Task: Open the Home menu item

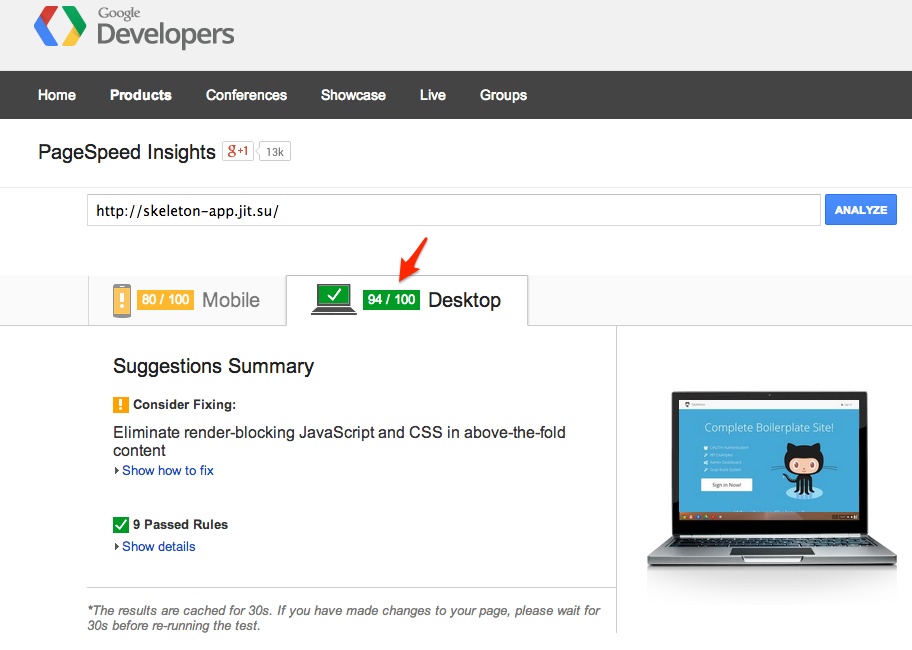Action: (57, 95)
